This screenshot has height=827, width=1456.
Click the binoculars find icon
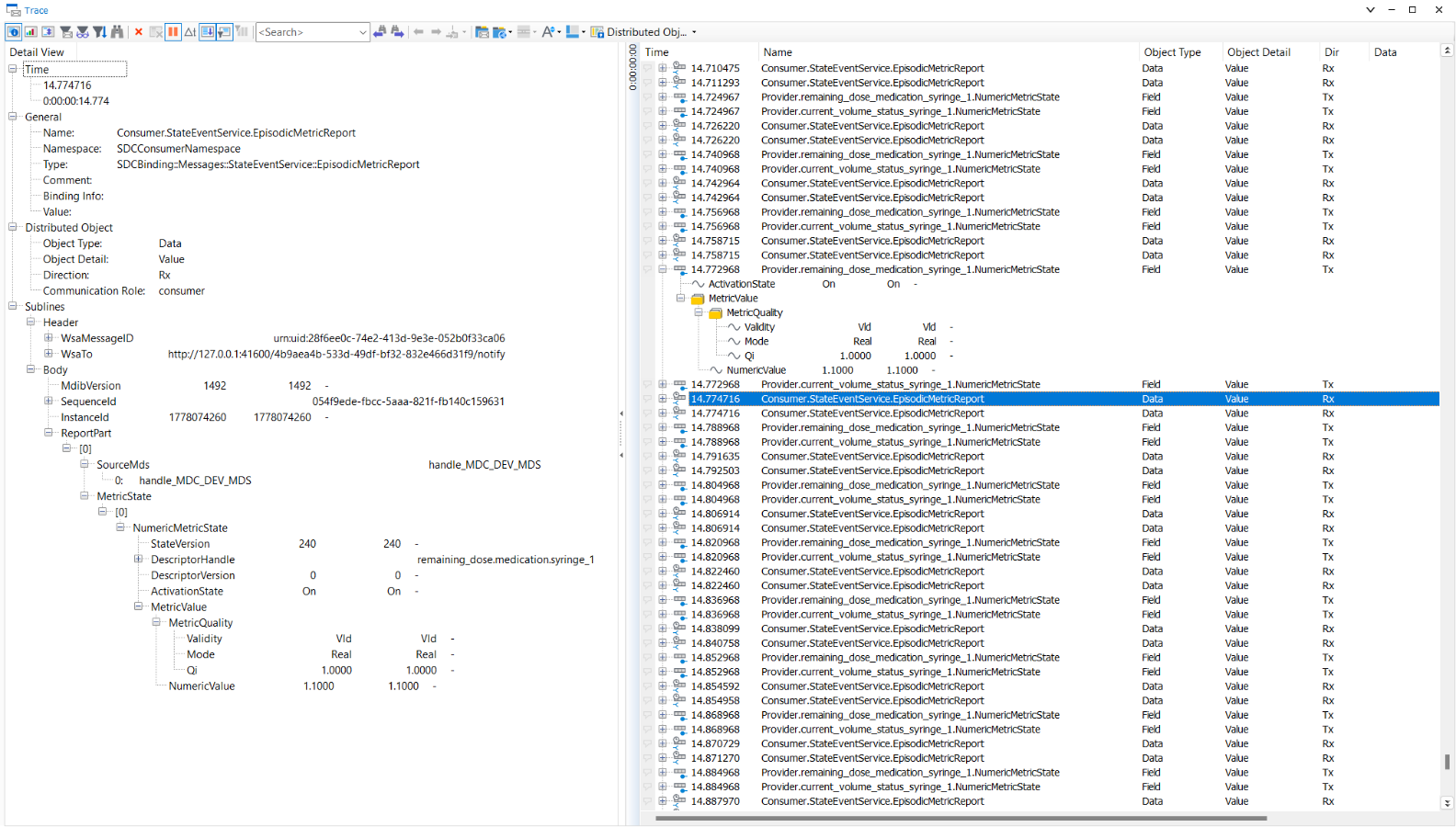tap(117, 32)
